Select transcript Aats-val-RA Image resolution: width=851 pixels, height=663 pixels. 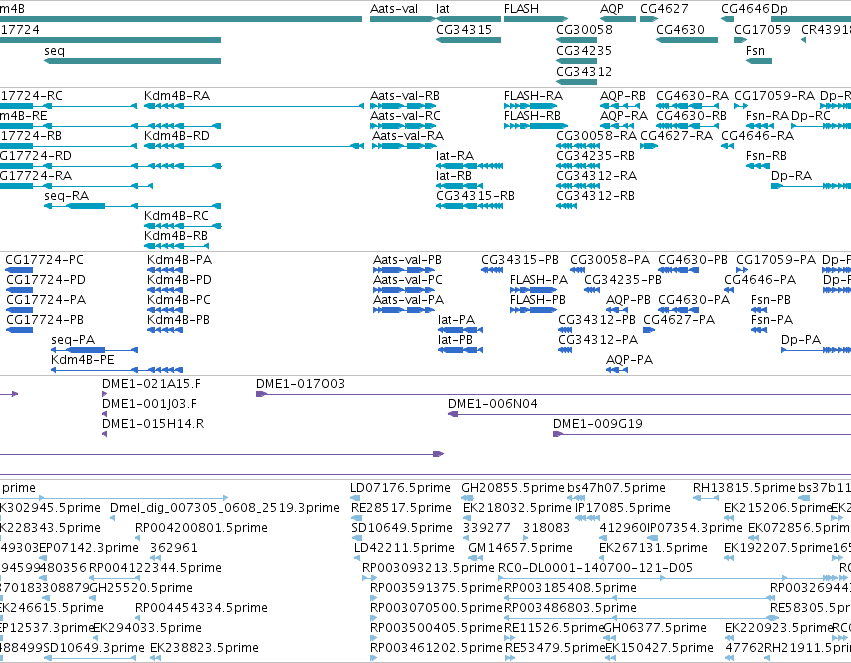pyautogui.click(x=408, y=136)
